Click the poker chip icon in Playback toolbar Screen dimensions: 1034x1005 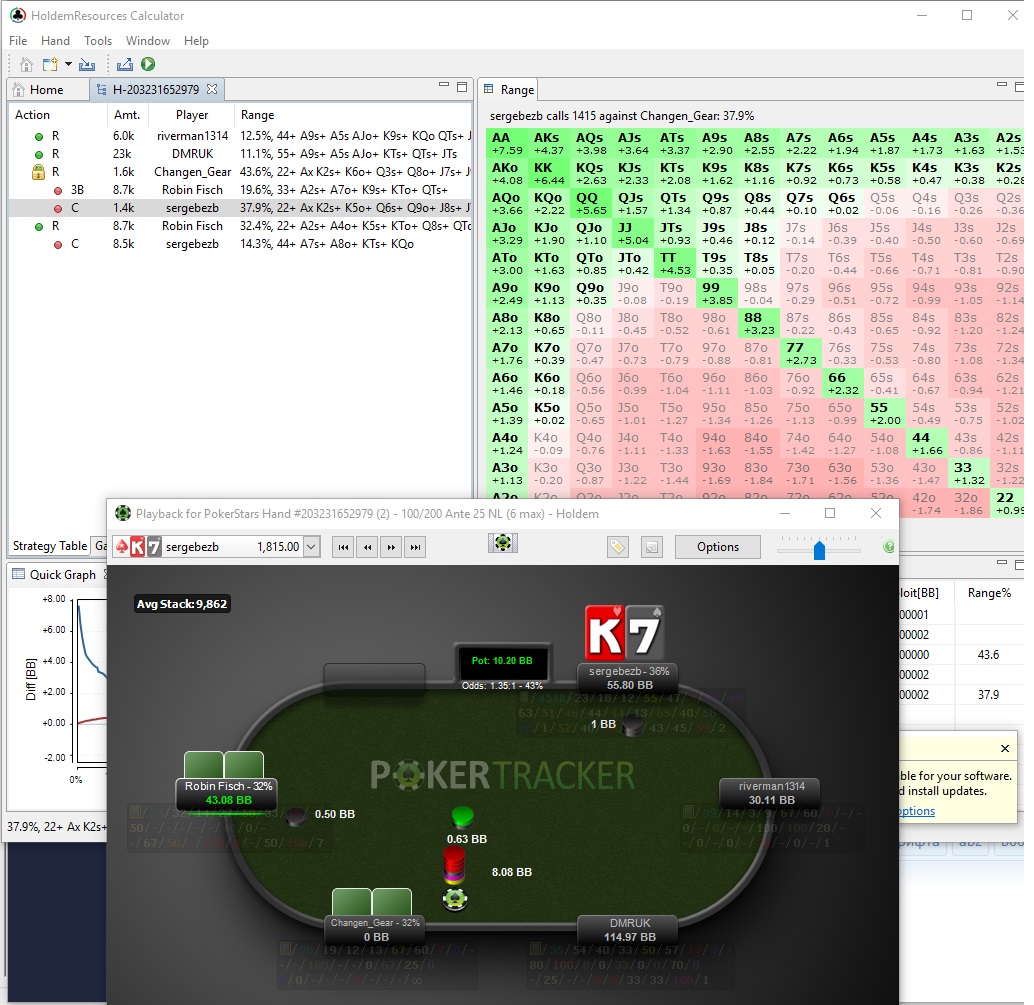[x=502, y=543]
